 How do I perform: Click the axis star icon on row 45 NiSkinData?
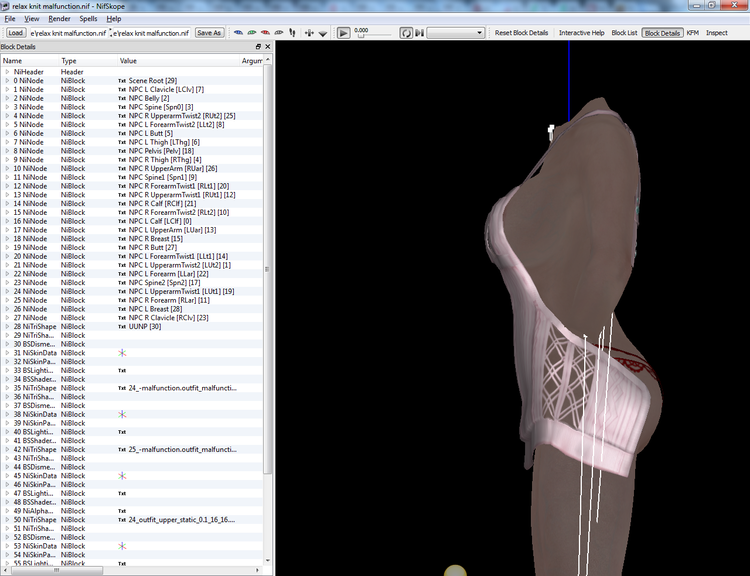point(122,476)
